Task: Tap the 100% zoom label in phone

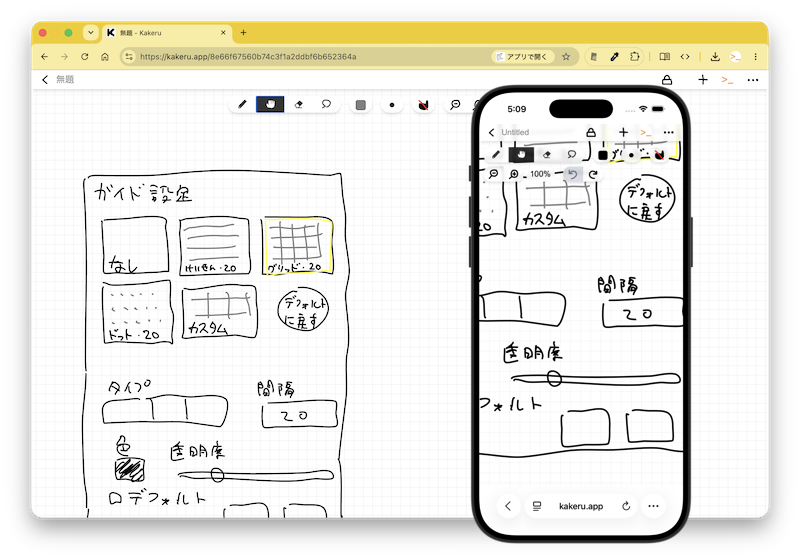Action: pyautogui.click(x=540, y=174)
